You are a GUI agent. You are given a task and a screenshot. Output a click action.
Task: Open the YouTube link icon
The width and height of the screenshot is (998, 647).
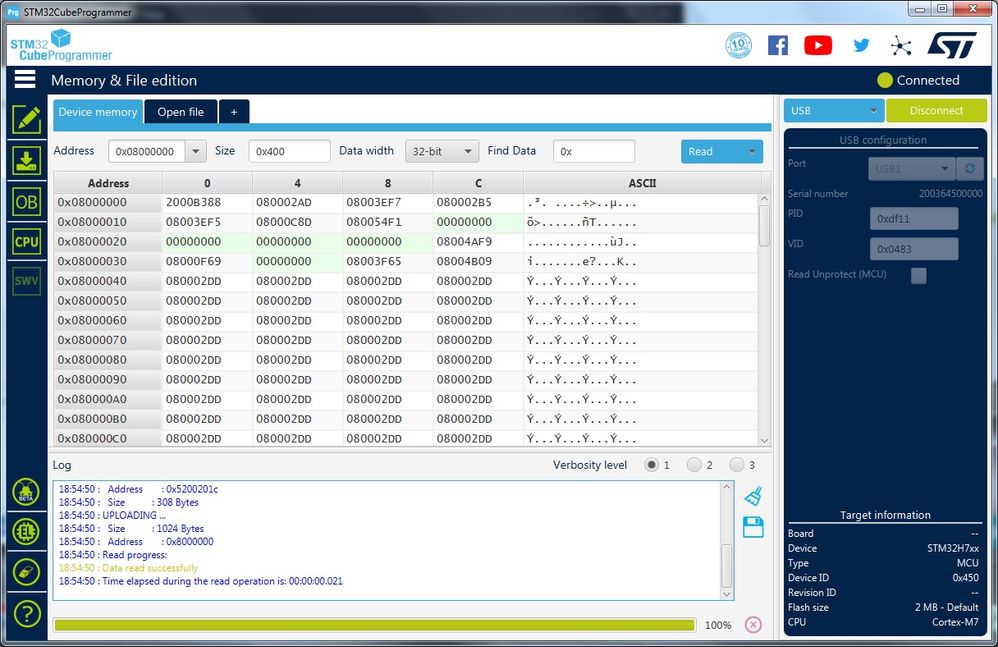coord(818,45)
